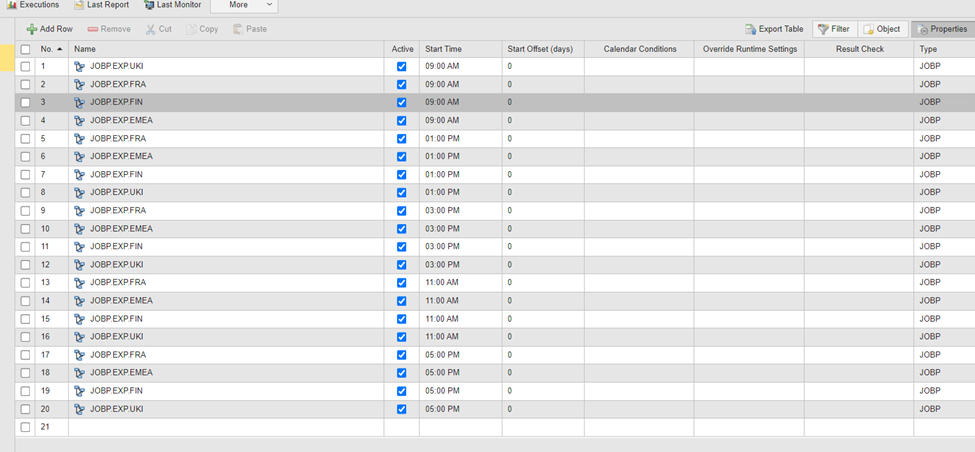Image resolution: width=975 pixels, height=452 pixels.
Task: Click the Start Time column header
Action: click(x=443, y=49)
